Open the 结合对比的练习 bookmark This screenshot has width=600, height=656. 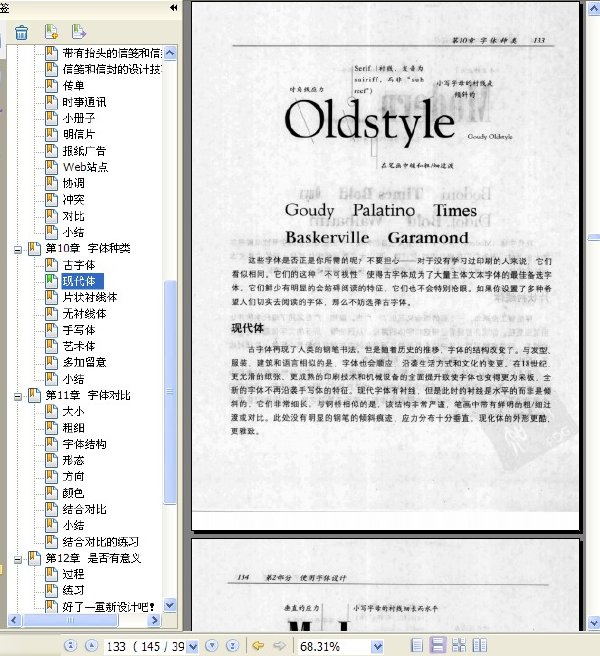(100, 542)
